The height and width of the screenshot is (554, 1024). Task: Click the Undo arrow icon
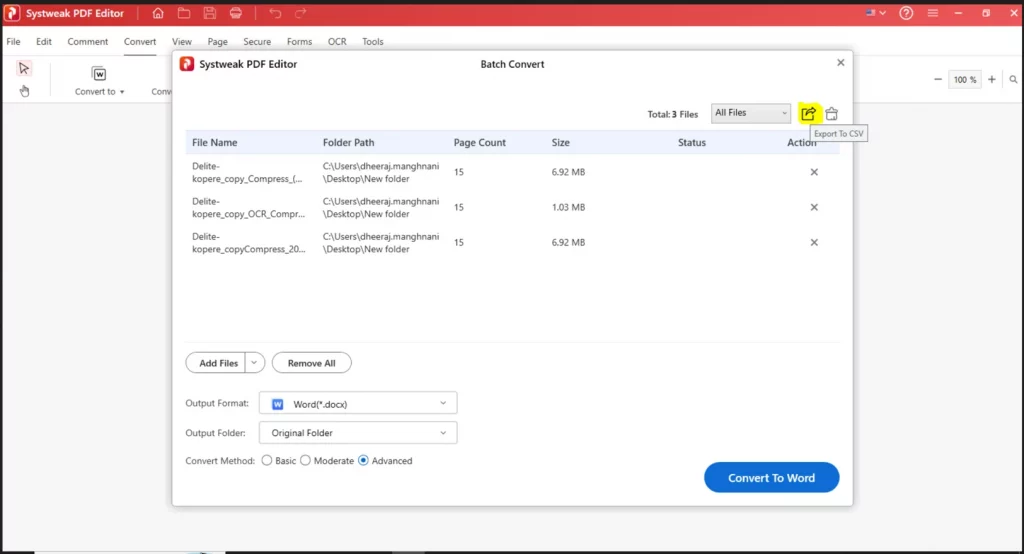(275, 13)
